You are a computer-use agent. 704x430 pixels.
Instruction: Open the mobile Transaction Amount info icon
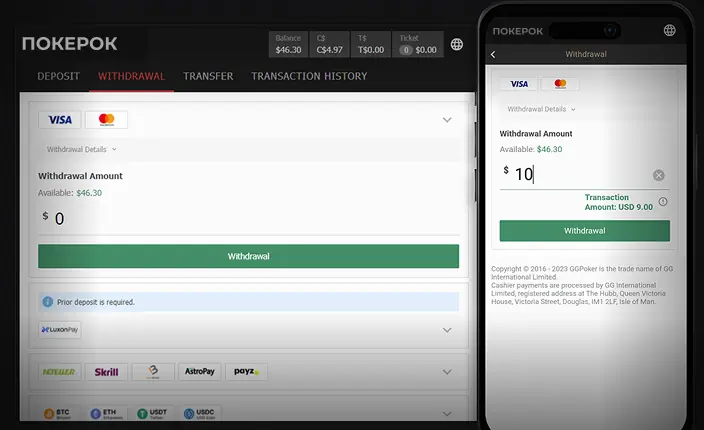coord(663,202)
